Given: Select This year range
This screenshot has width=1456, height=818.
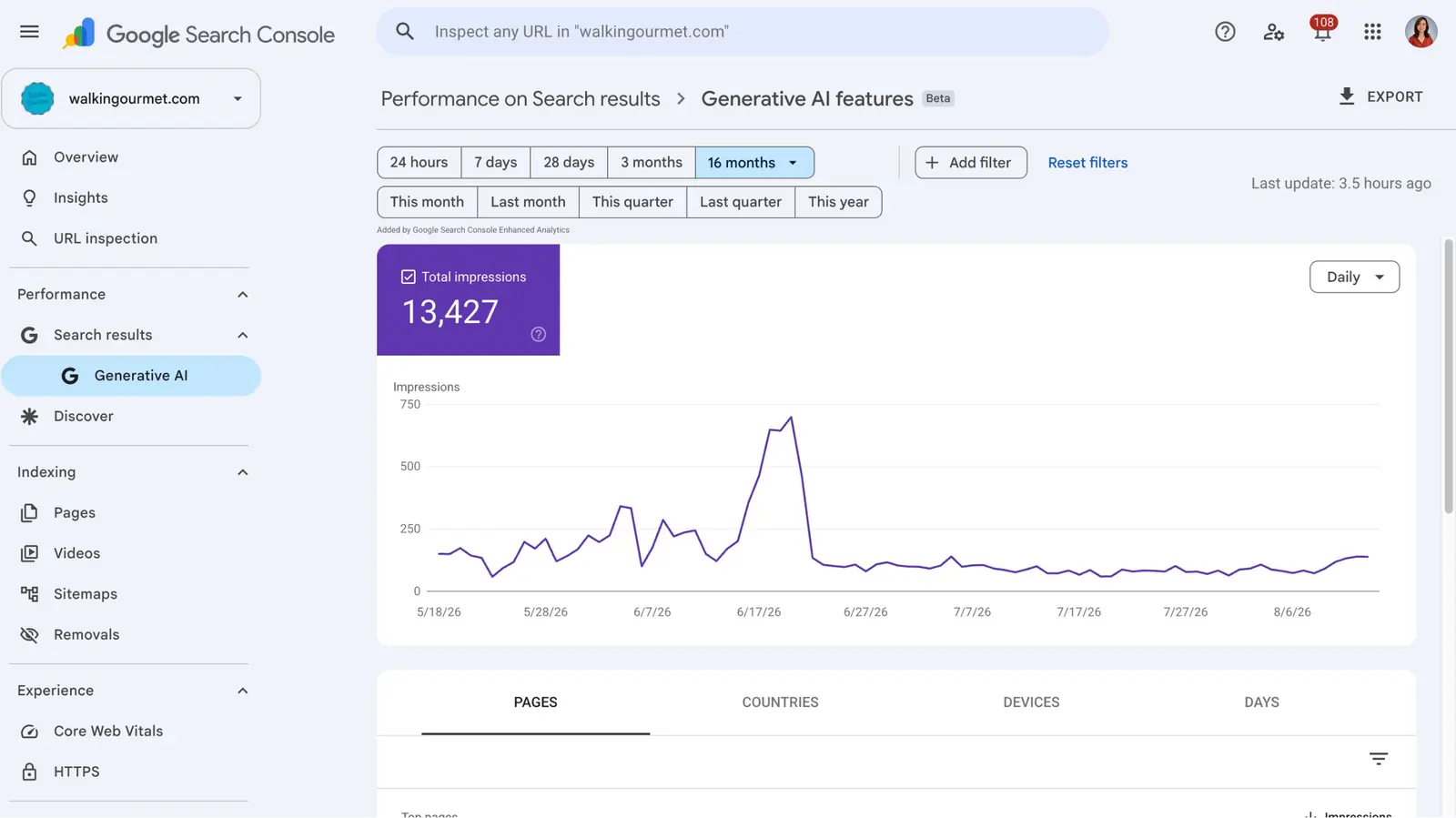Looking at the screenshot, I should tap(838, 202).
